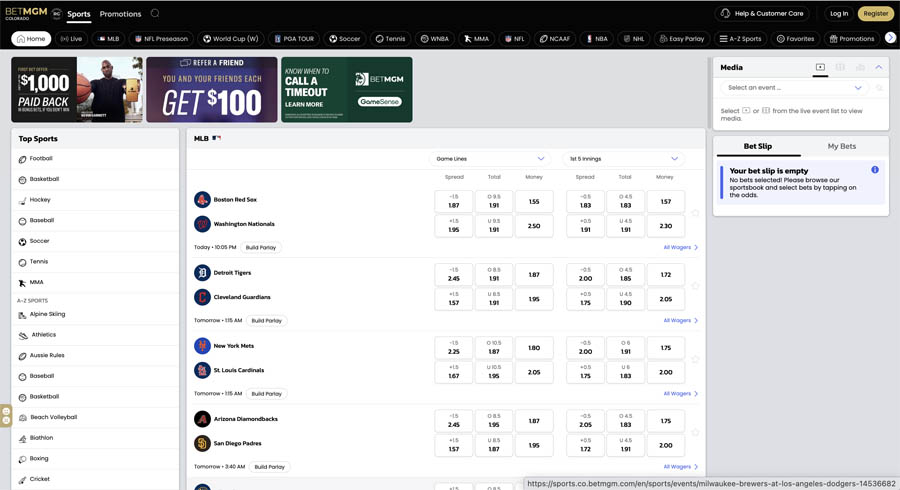900x490 pixels.
Task: Build Parlay for Tigers vs Guardians
Action: [x=267, y=320]
